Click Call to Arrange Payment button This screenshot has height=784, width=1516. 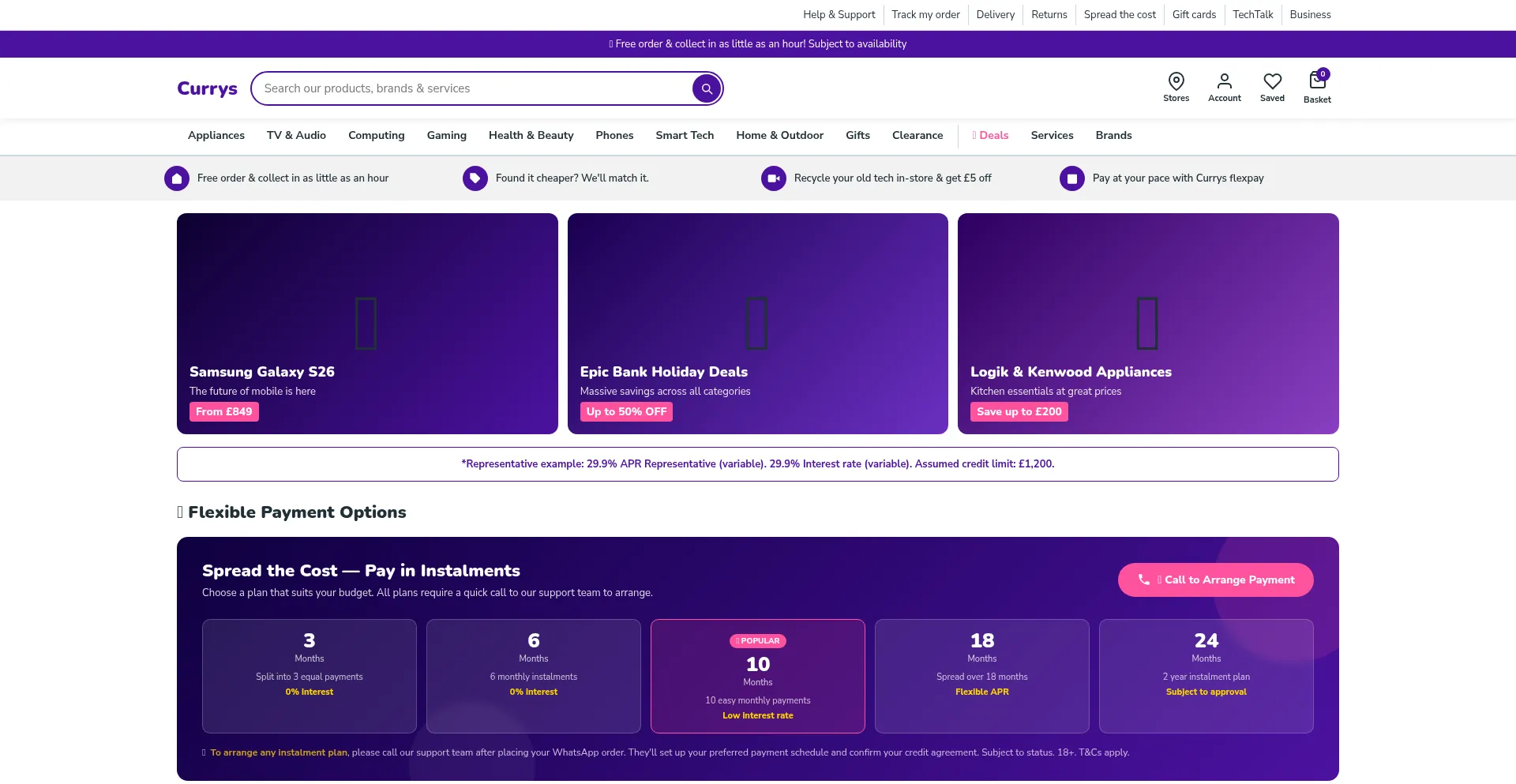(x=1216, y=580)
